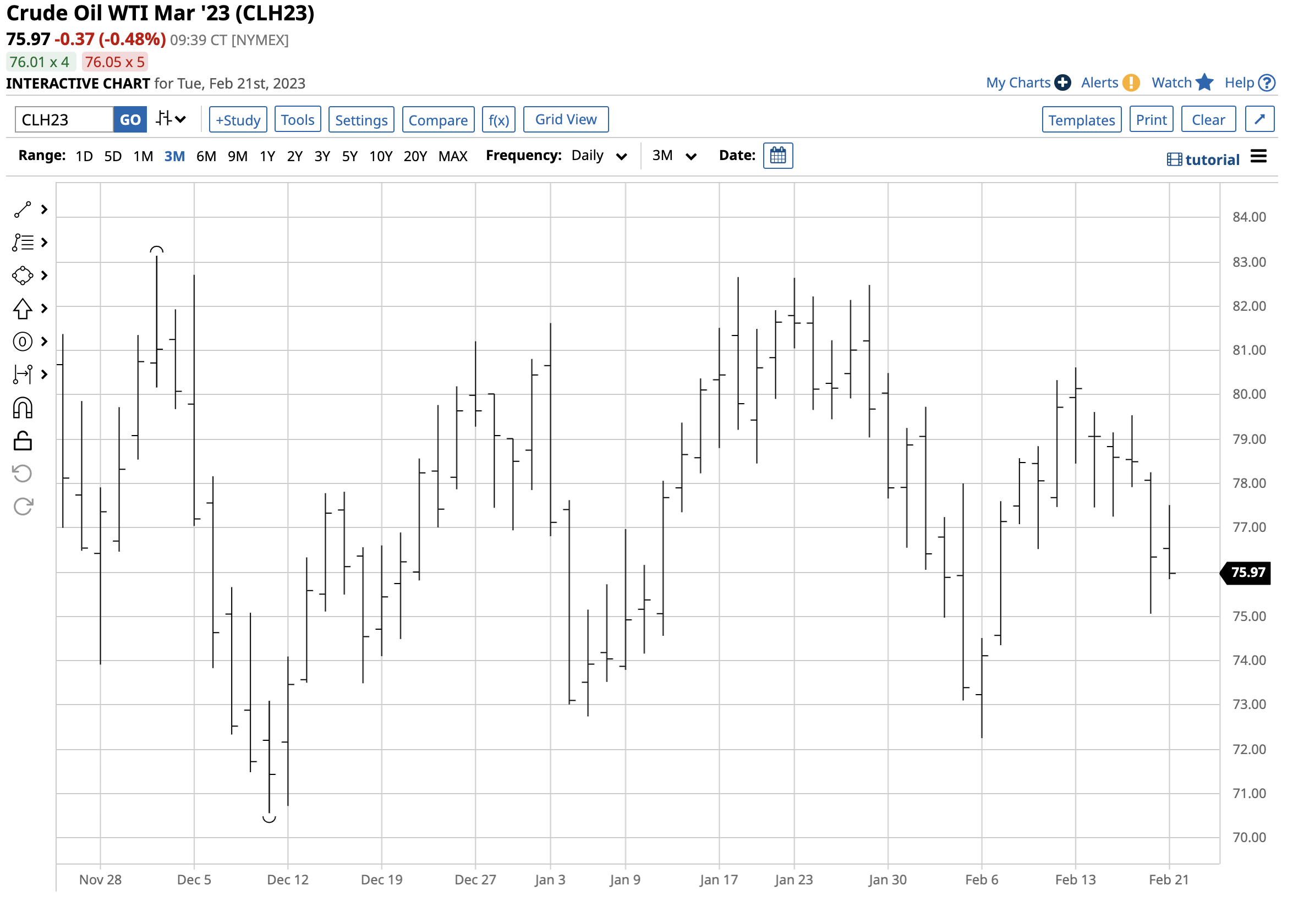Image resolution: width=1293 pixels, height=924 pixels.
Task: Toggle the lock drawings icon
Action: coord(22,442)
